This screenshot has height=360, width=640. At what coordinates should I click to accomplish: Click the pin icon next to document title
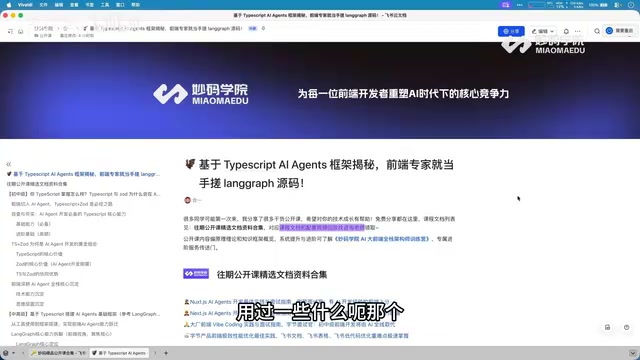tap(263, 28)
